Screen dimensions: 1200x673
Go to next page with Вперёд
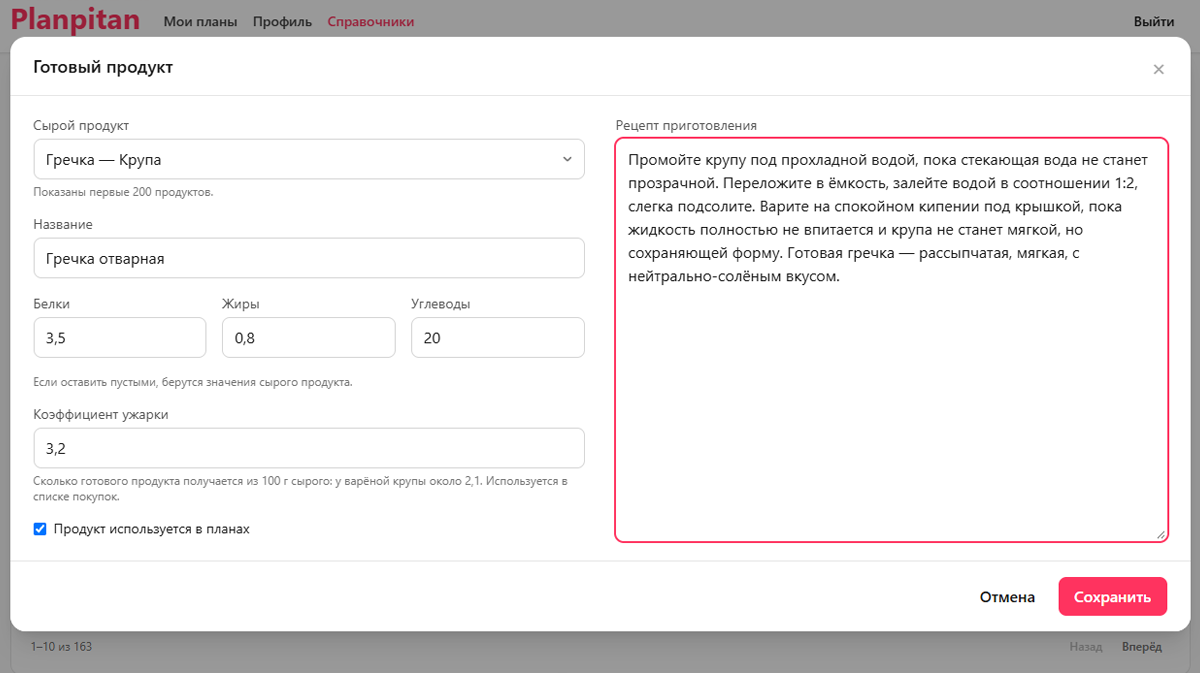[x=1142, y=647]
